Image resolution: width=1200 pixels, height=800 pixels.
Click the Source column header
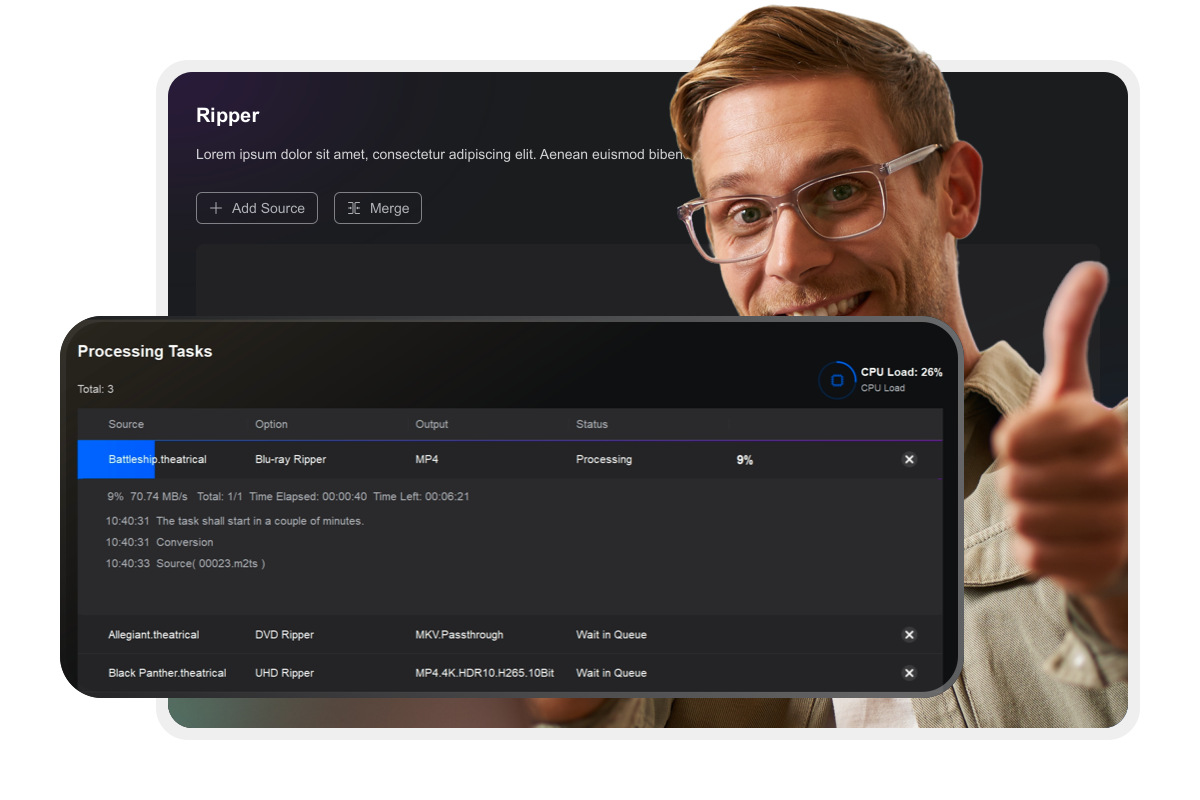(126, 424)
